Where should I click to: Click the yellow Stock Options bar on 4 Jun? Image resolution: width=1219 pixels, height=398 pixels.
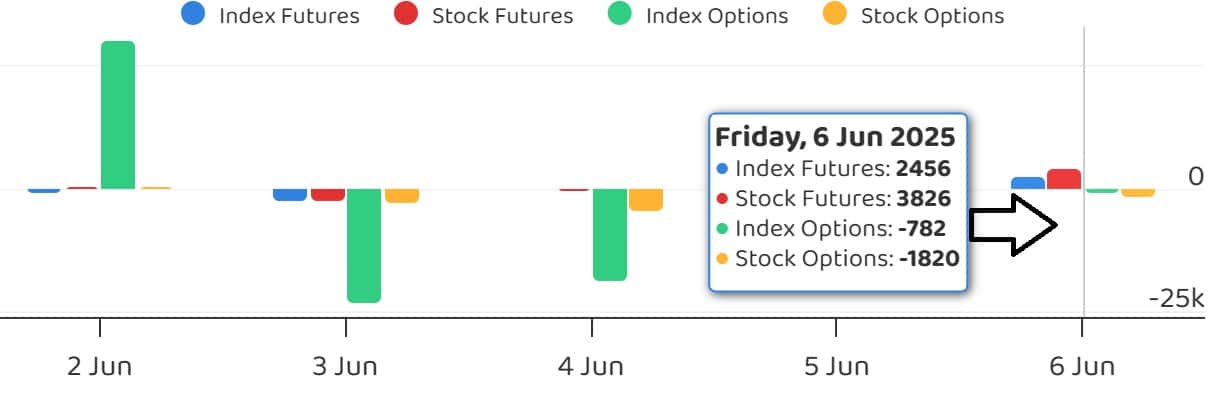coord(646,200)
